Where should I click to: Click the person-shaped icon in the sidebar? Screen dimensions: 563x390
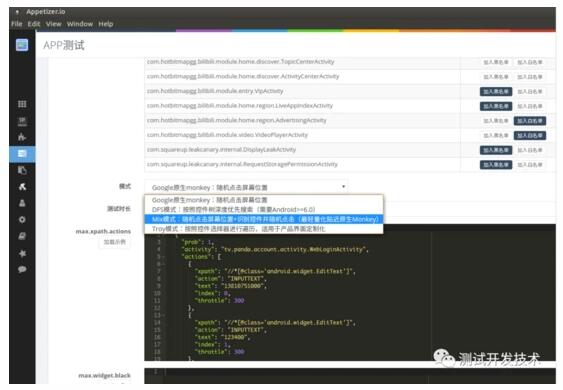pyautogui.click(x=22, y=203)
